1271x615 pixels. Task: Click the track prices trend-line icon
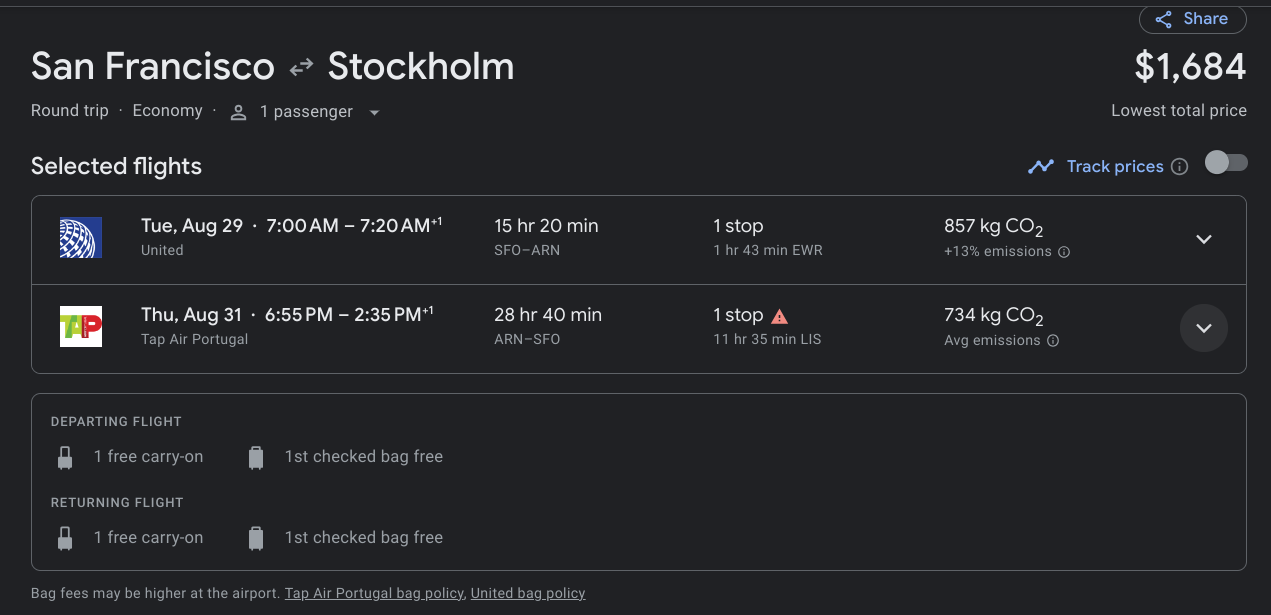point(1041,167)
